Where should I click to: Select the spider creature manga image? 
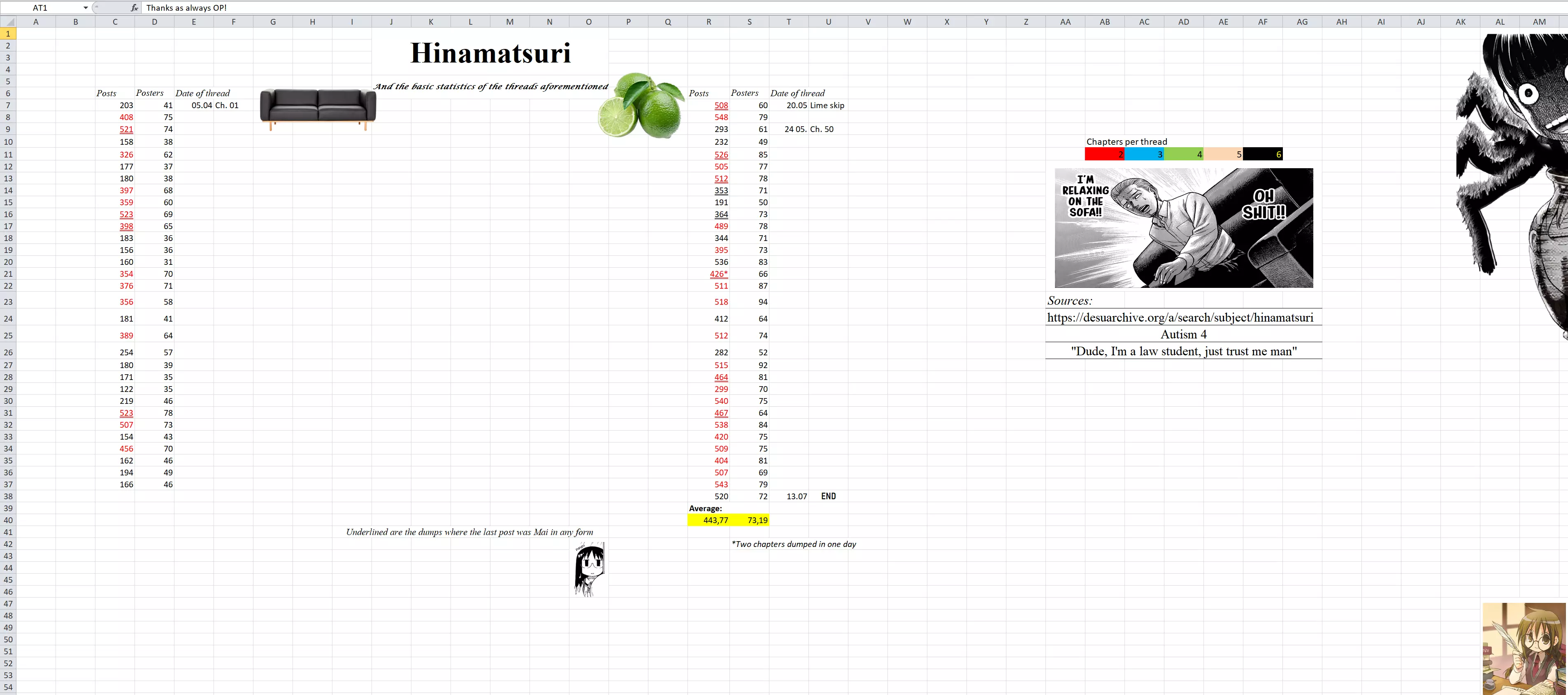(x=1512, y=183)
